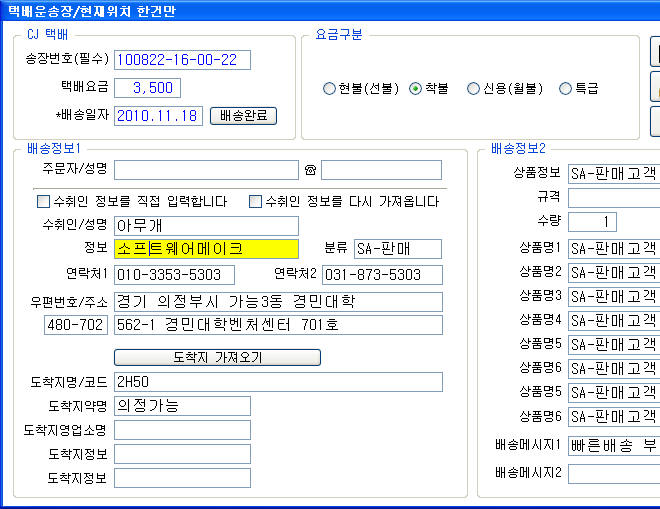This screenshot has width=660, height=509.
Task: Click the postal code field 480-702
Action: pyautogui.click(x=76, y=325)
